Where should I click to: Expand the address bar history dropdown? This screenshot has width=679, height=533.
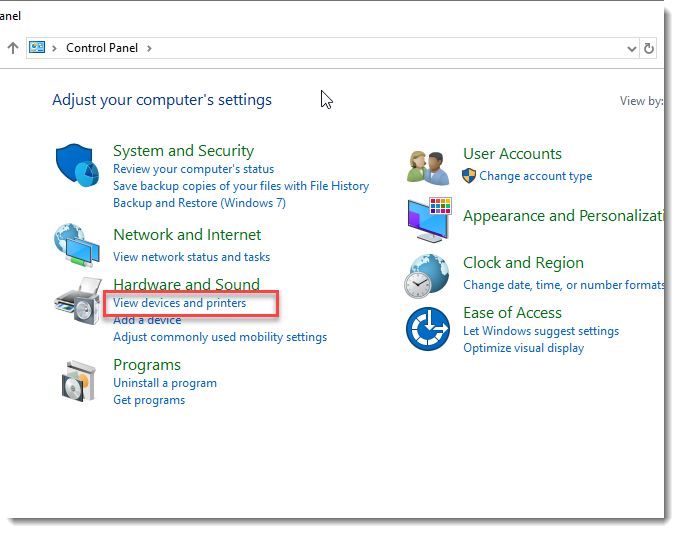coord(631,48)
